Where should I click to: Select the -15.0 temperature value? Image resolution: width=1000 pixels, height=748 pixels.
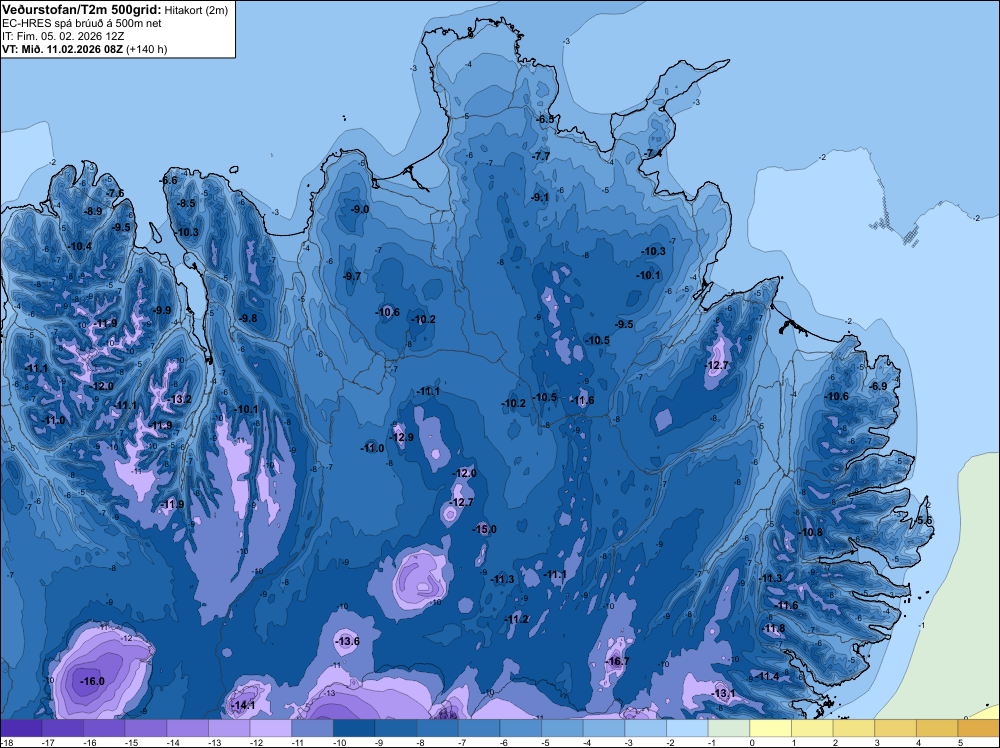pos(484,529)
